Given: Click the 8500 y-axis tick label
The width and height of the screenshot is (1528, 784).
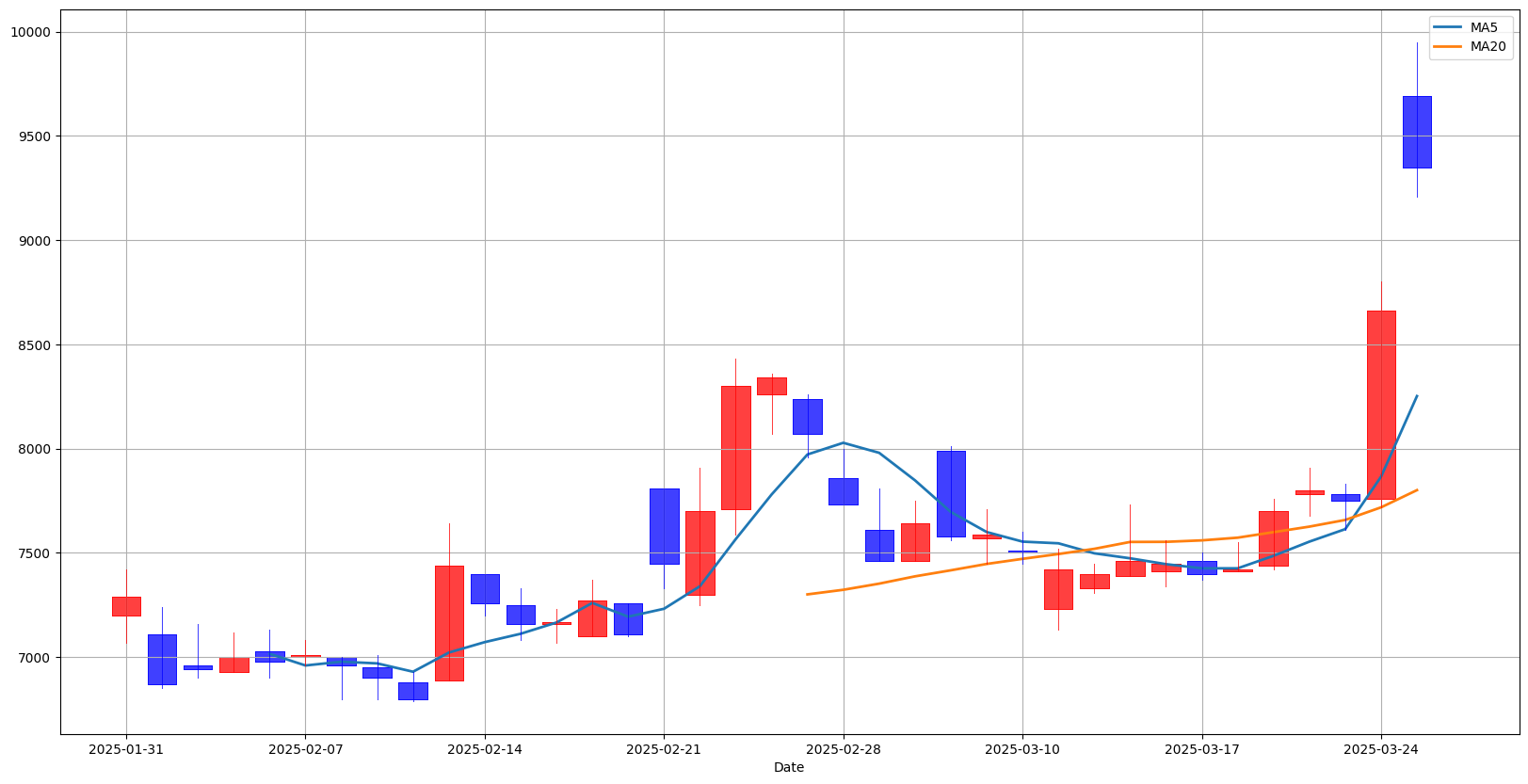Looking at the screenshot, I should pyautogui.click(x=34, y=345).
